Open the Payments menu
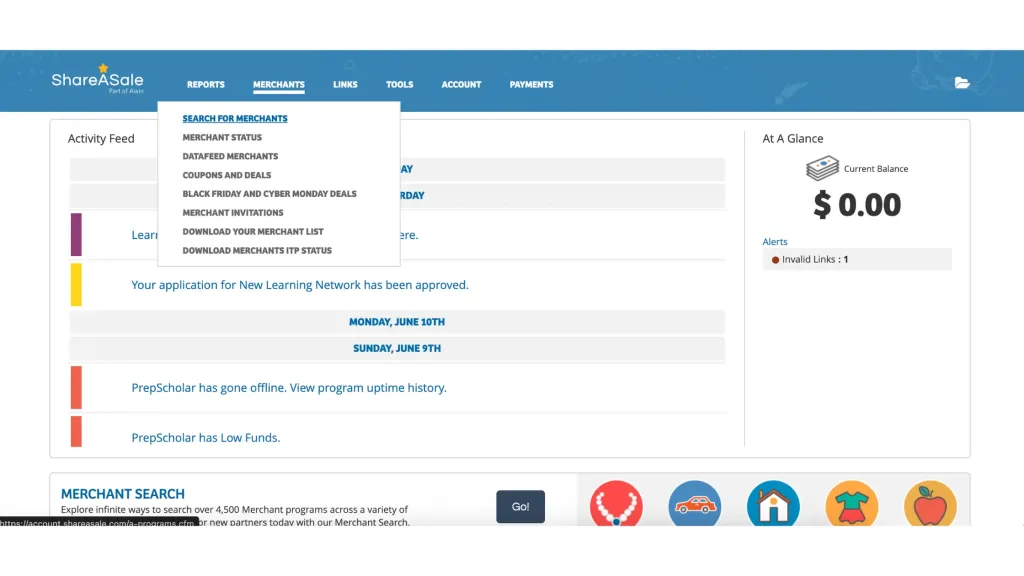 click(532, 84)
